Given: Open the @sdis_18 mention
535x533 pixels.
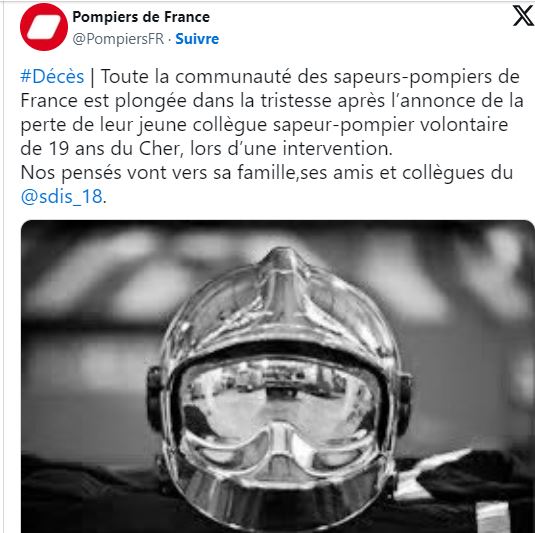Looking at the screenshot, I should click(x=61, y=197).
